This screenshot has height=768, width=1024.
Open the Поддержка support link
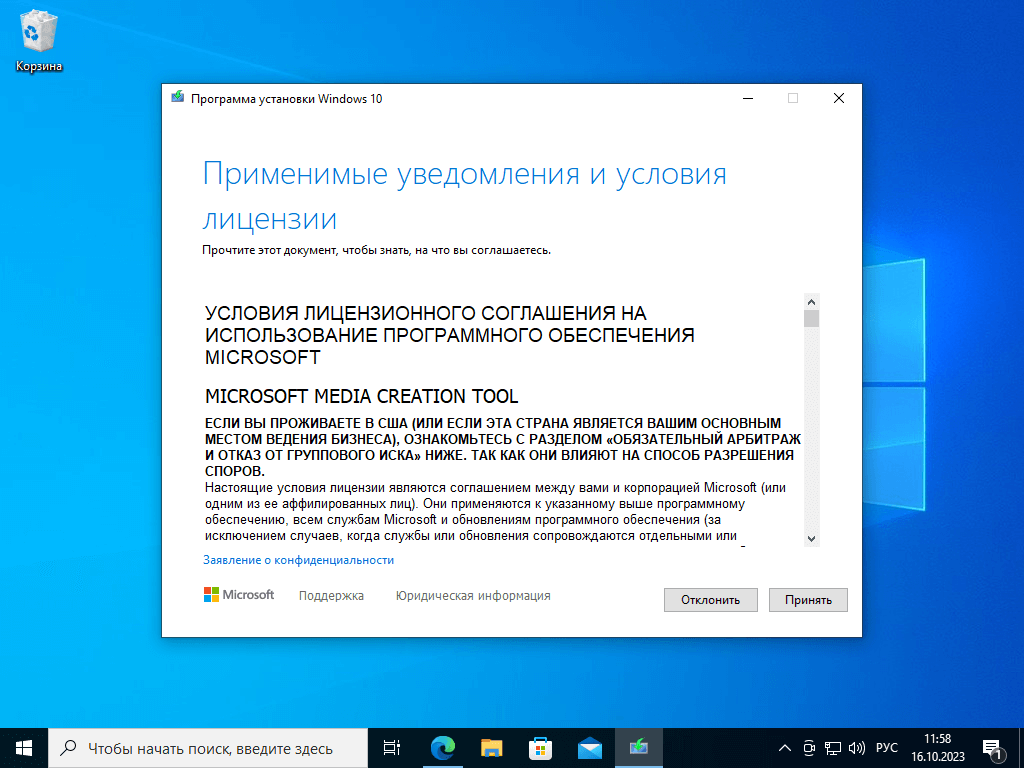pyautogui.click(x=331, y=596)
